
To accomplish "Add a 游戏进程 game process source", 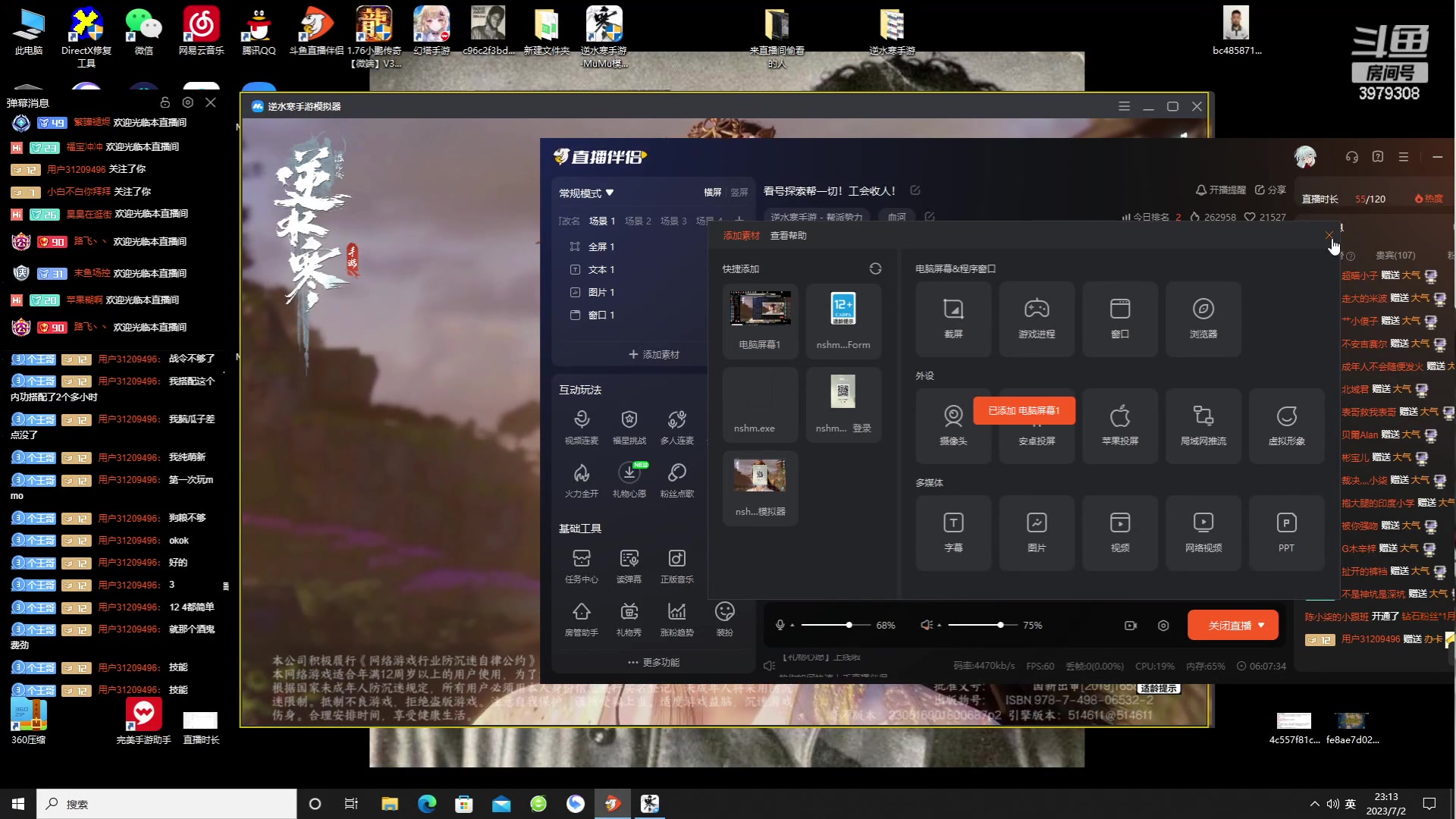I will (x=1037, y=318).
